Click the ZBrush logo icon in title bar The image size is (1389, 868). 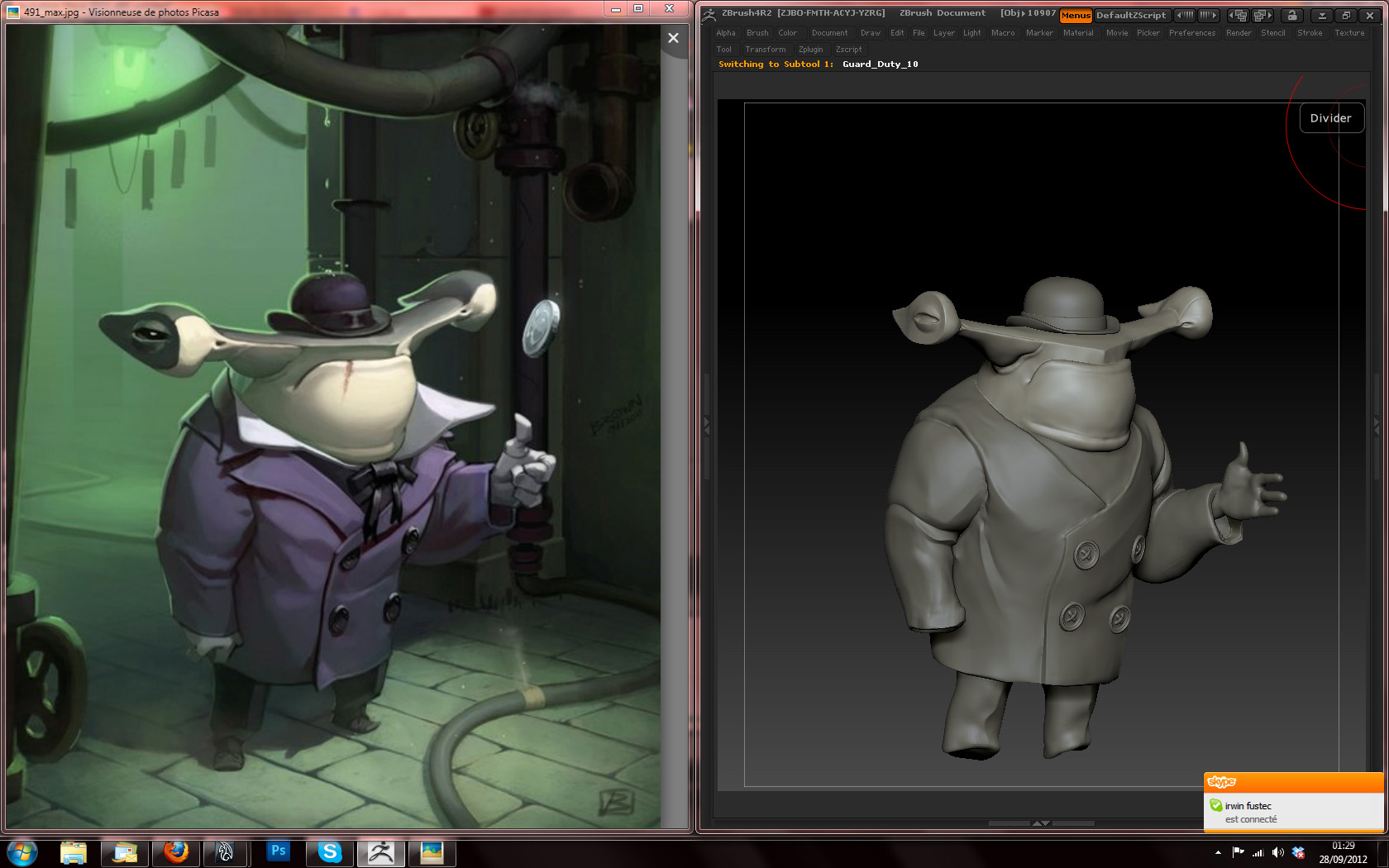[709, 14]
